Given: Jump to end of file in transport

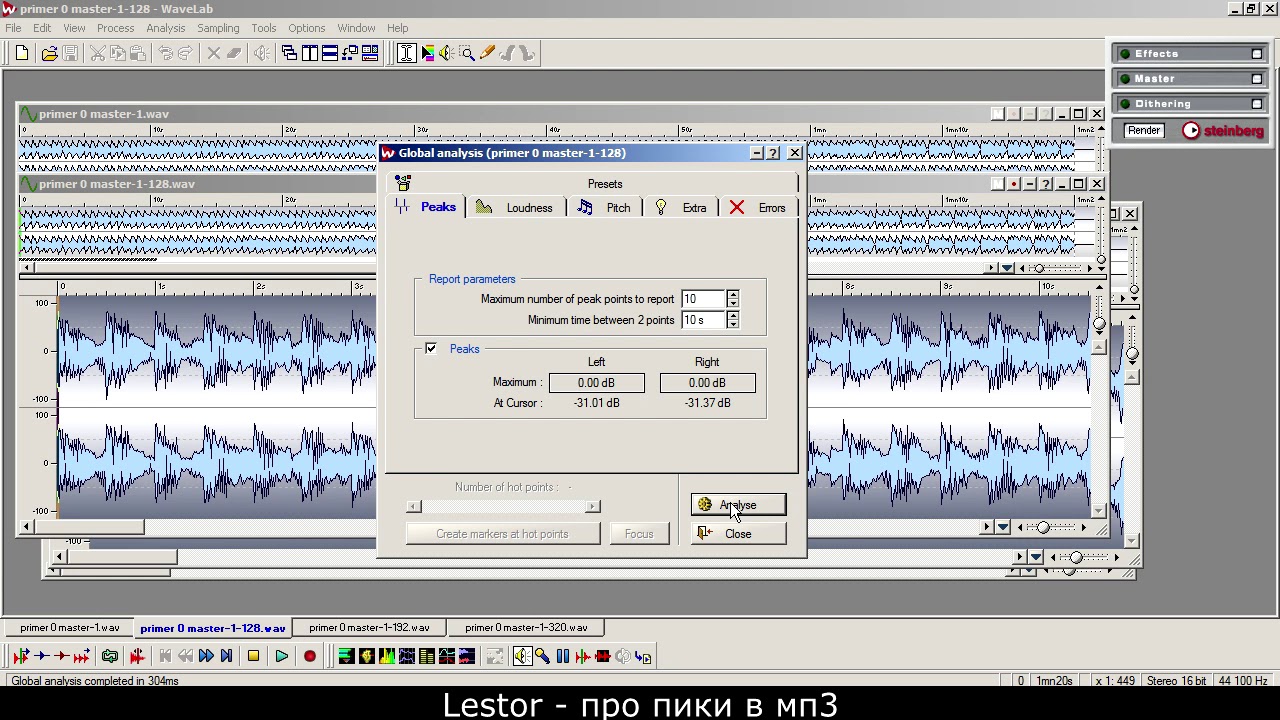Looking at the screenshot, I should click(226, 656).
